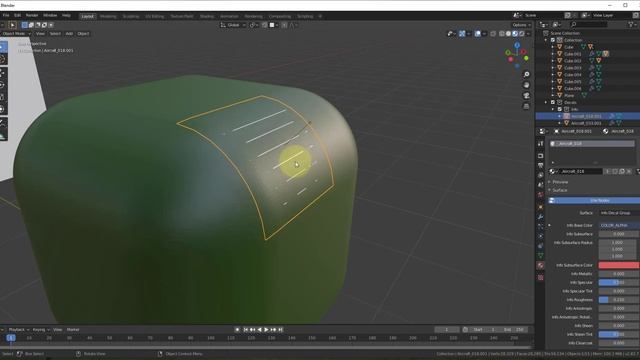640x360 pixels.
Task: Toggle perspective/orthographic grid icon
Action: click(x=526, y=106)
